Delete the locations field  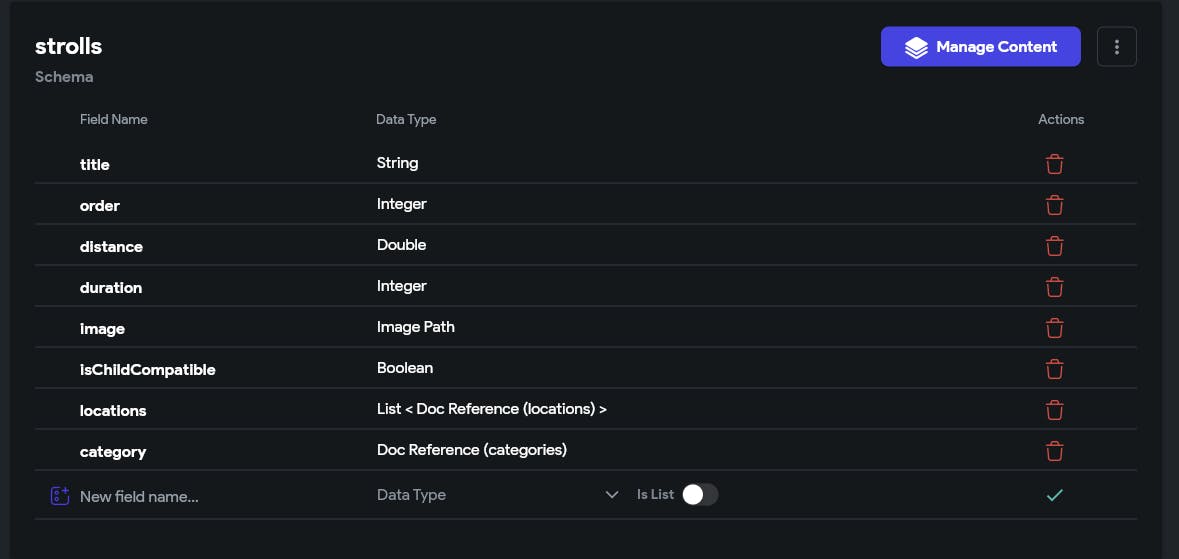click(x=1054, y=410)
